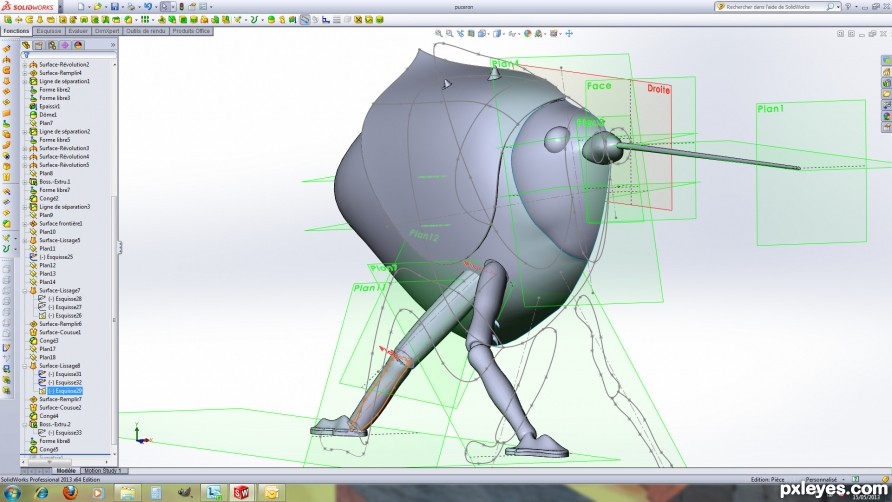Screen dimensions: 892x502
Task: Collapse the Surface-Lissage8 tree node
Action: click(x=25, y=366)
